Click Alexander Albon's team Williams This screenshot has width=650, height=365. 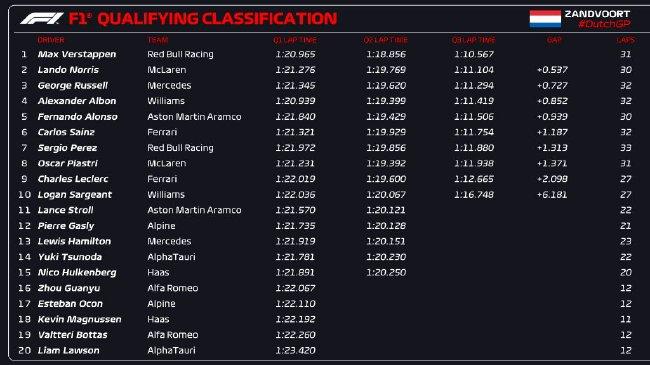pos(166,101)
